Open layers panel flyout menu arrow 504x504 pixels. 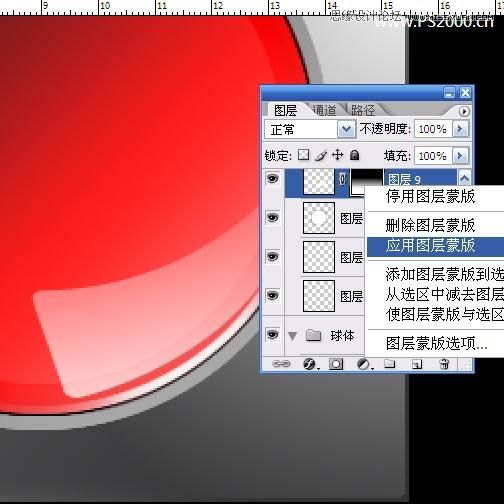[x=464, y=111]
